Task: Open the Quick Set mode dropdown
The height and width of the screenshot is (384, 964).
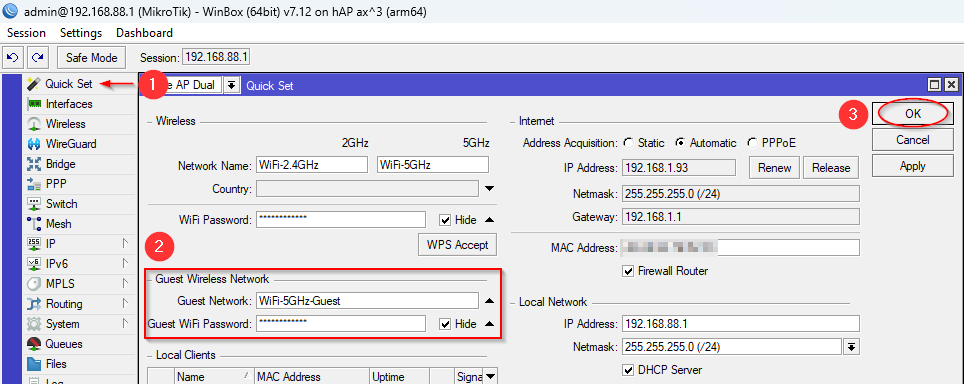Action: 231,85
